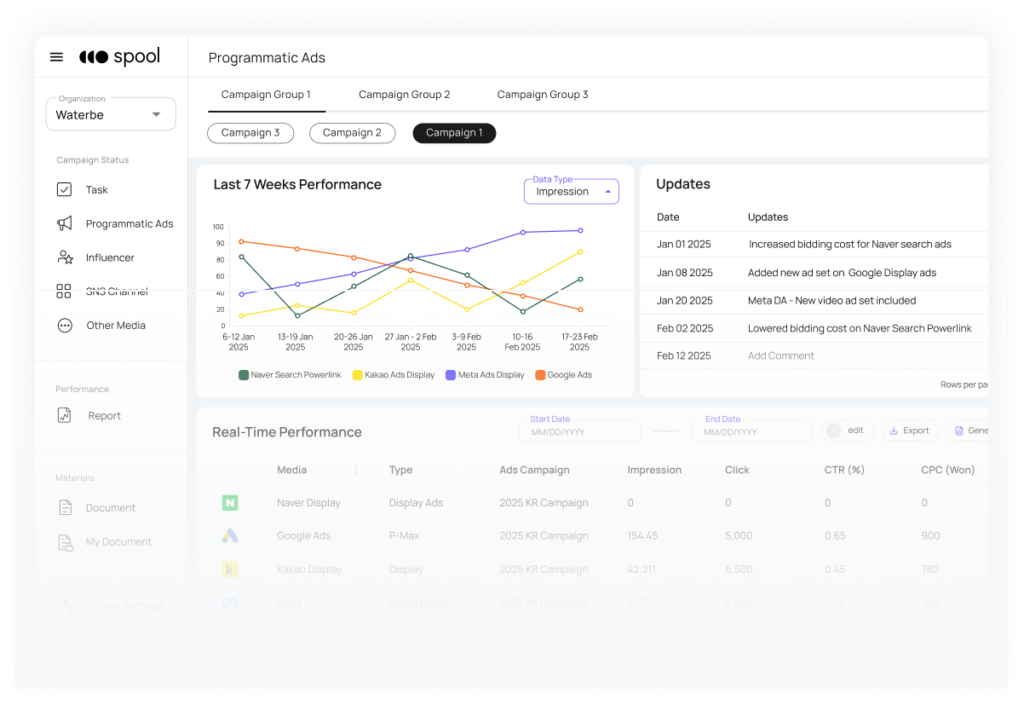
Task: Switch to Campaign Group 2 tab
Action: 404,95
